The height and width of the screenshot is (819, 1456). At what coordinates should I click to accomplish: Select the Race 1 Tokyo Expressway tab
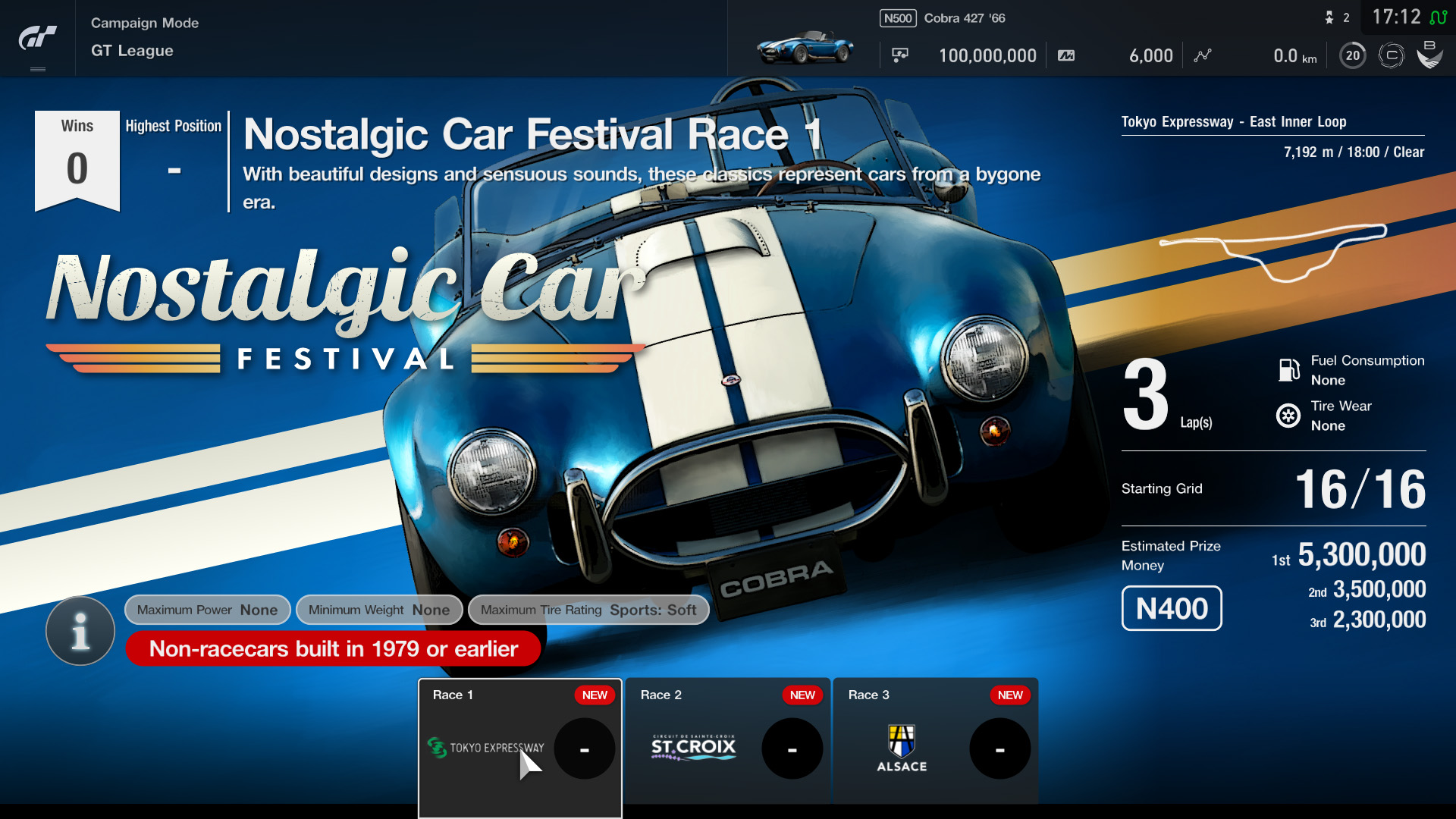(x=520, y=739)
